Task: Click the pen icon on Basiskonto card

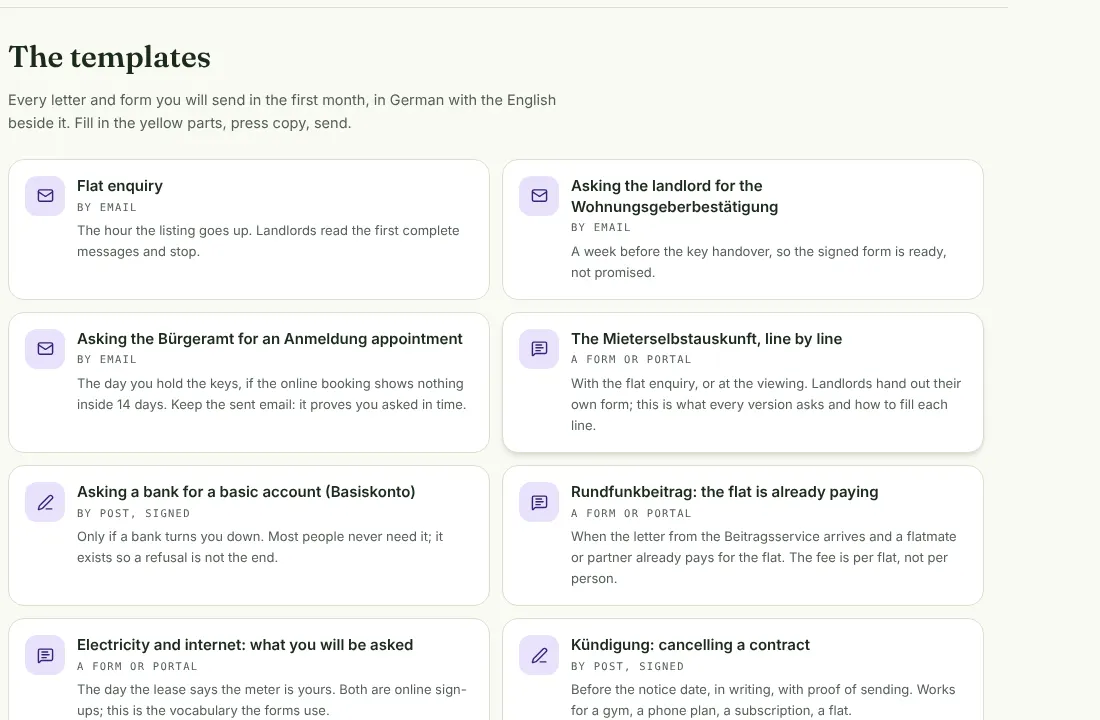Action: 45,502
